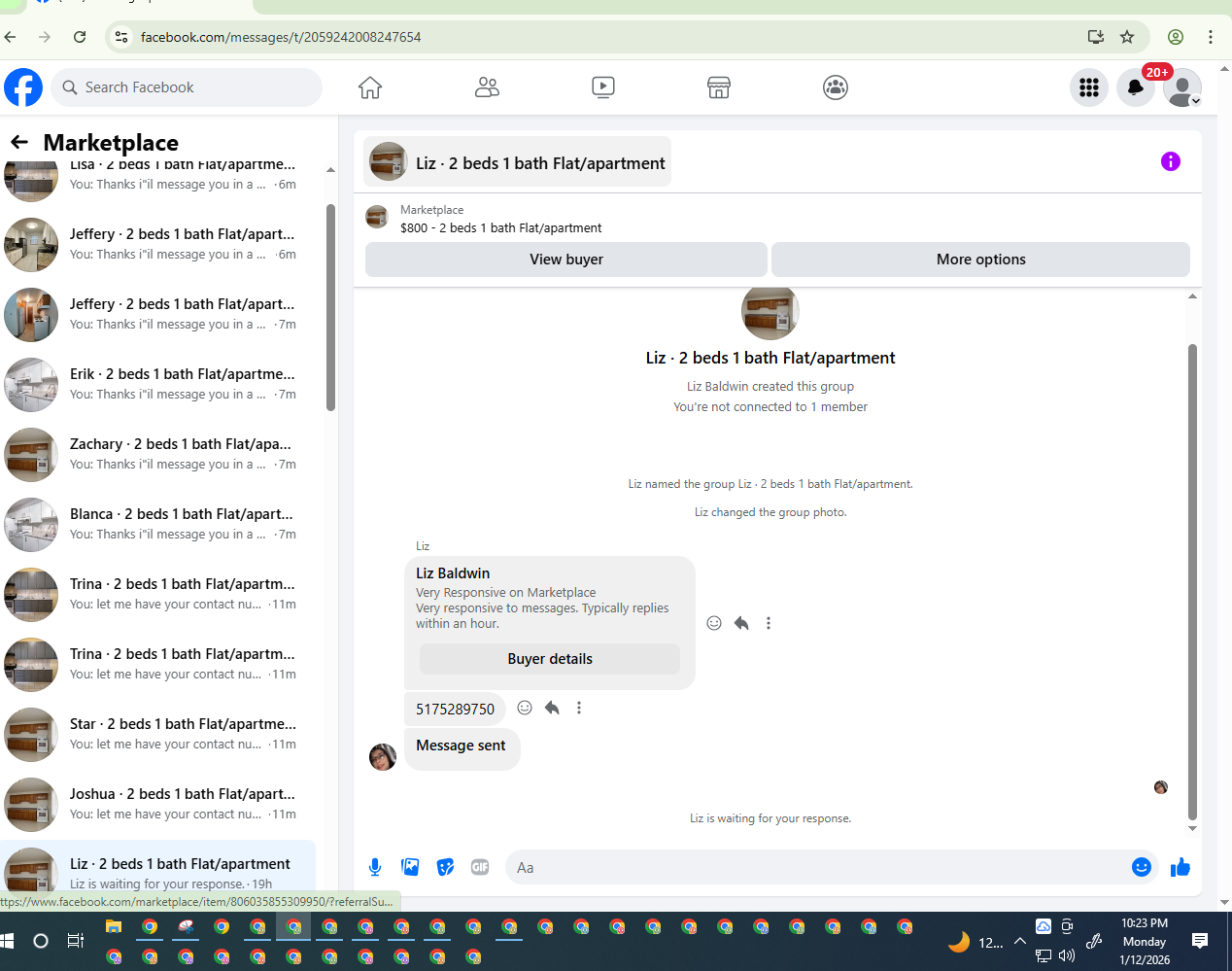
Task: Send a thumbs up like
Action: coord(1181,867)
